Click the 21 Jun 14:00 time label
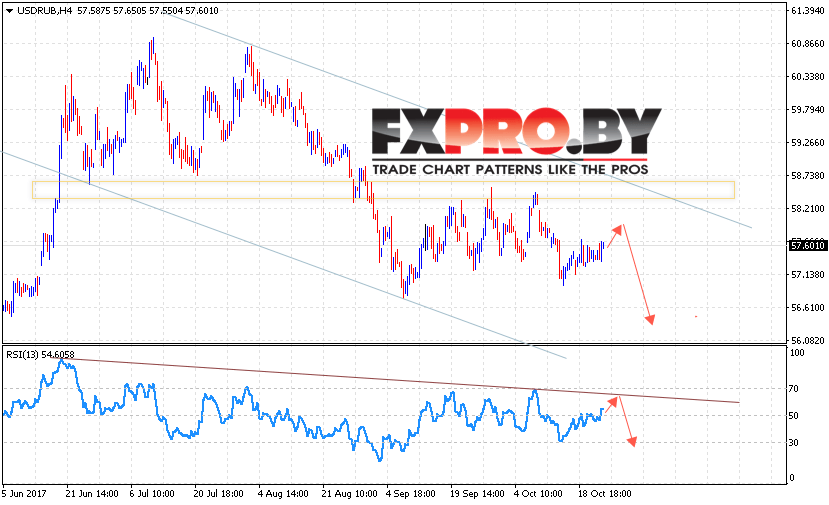This screenshot has width=829, height=505. pos(92,494)
